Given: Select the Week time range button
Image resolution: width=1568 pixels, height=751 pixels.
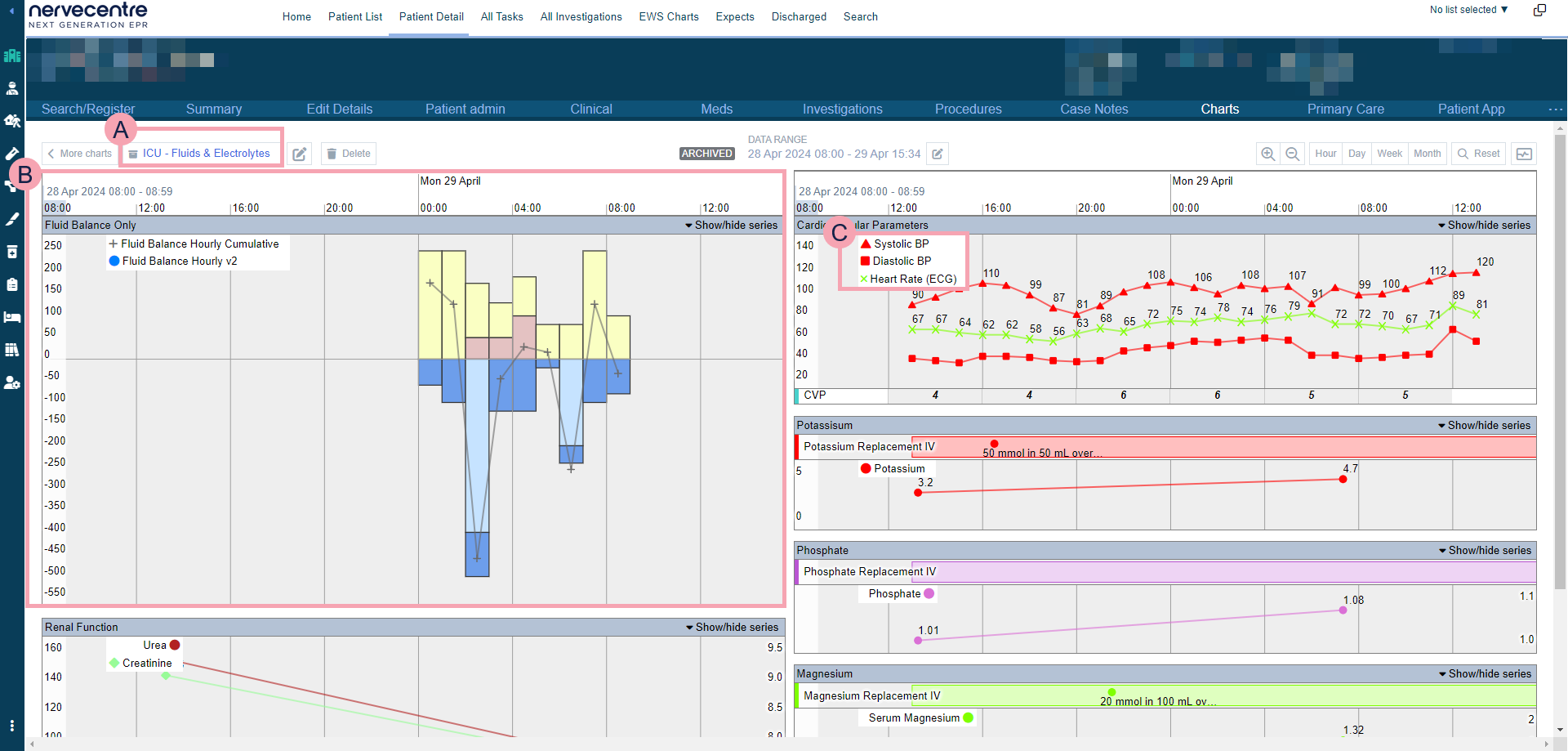Looking at the screenshot, I should (1389, 154).
